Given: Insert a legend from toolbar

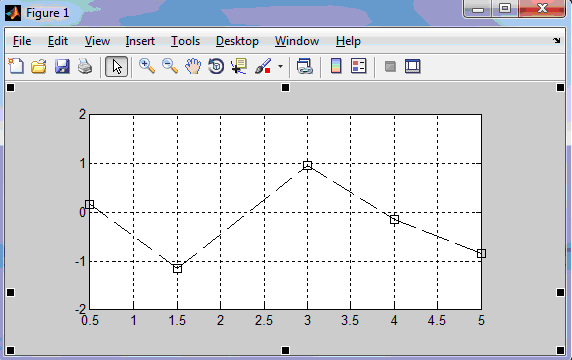Looking at the screenshot, I should 359,66.
